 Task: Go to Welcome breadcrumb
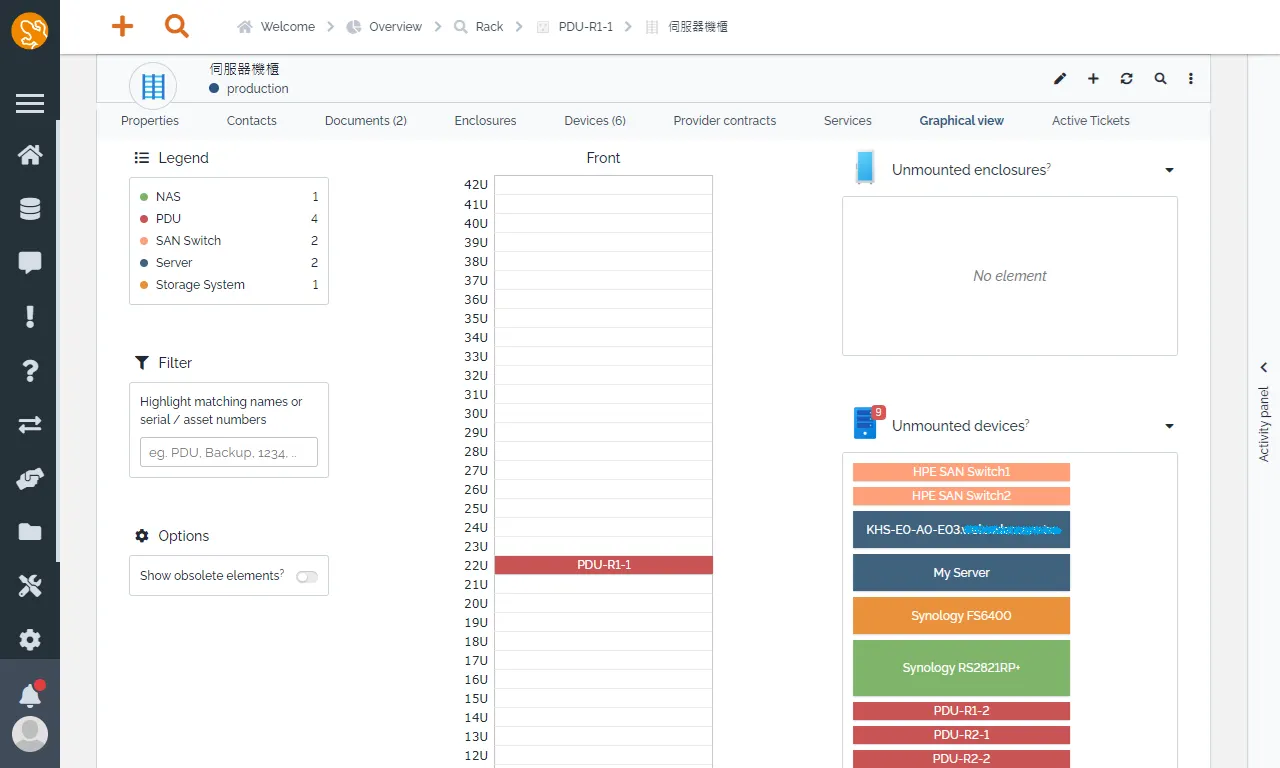277,27
